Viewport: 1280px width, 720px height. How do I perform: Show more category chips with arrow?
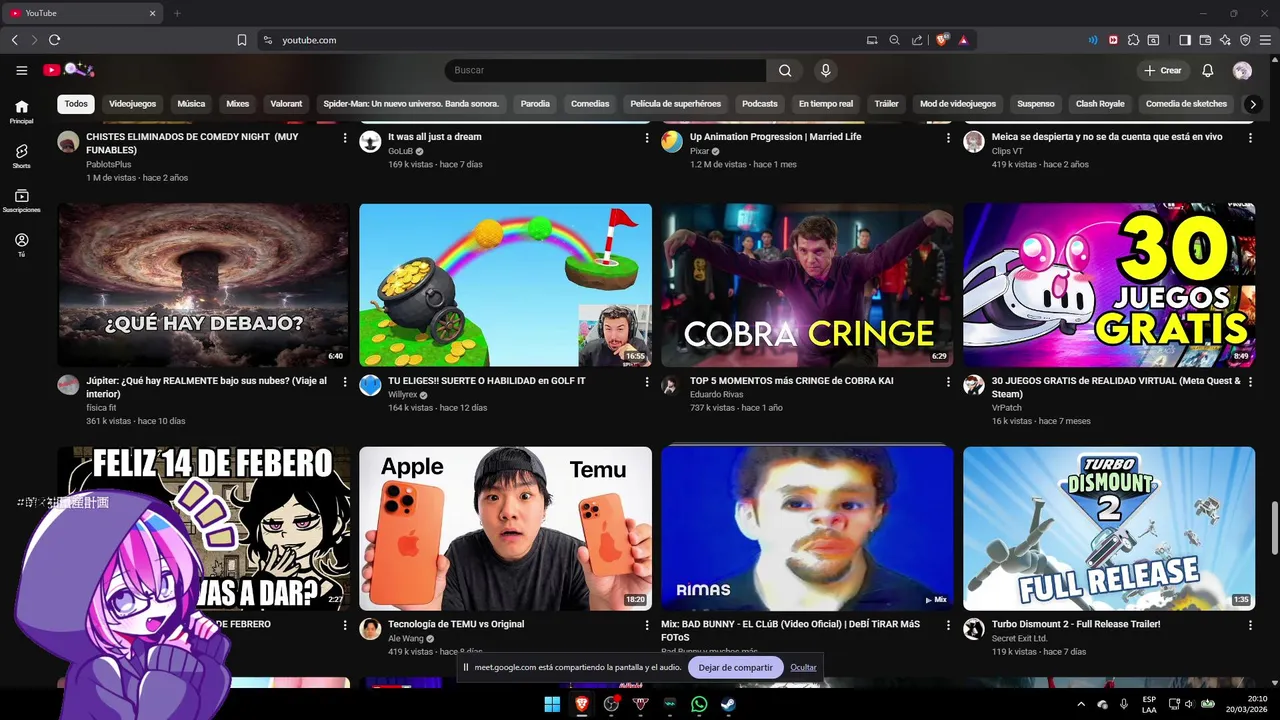point(1252,104)
